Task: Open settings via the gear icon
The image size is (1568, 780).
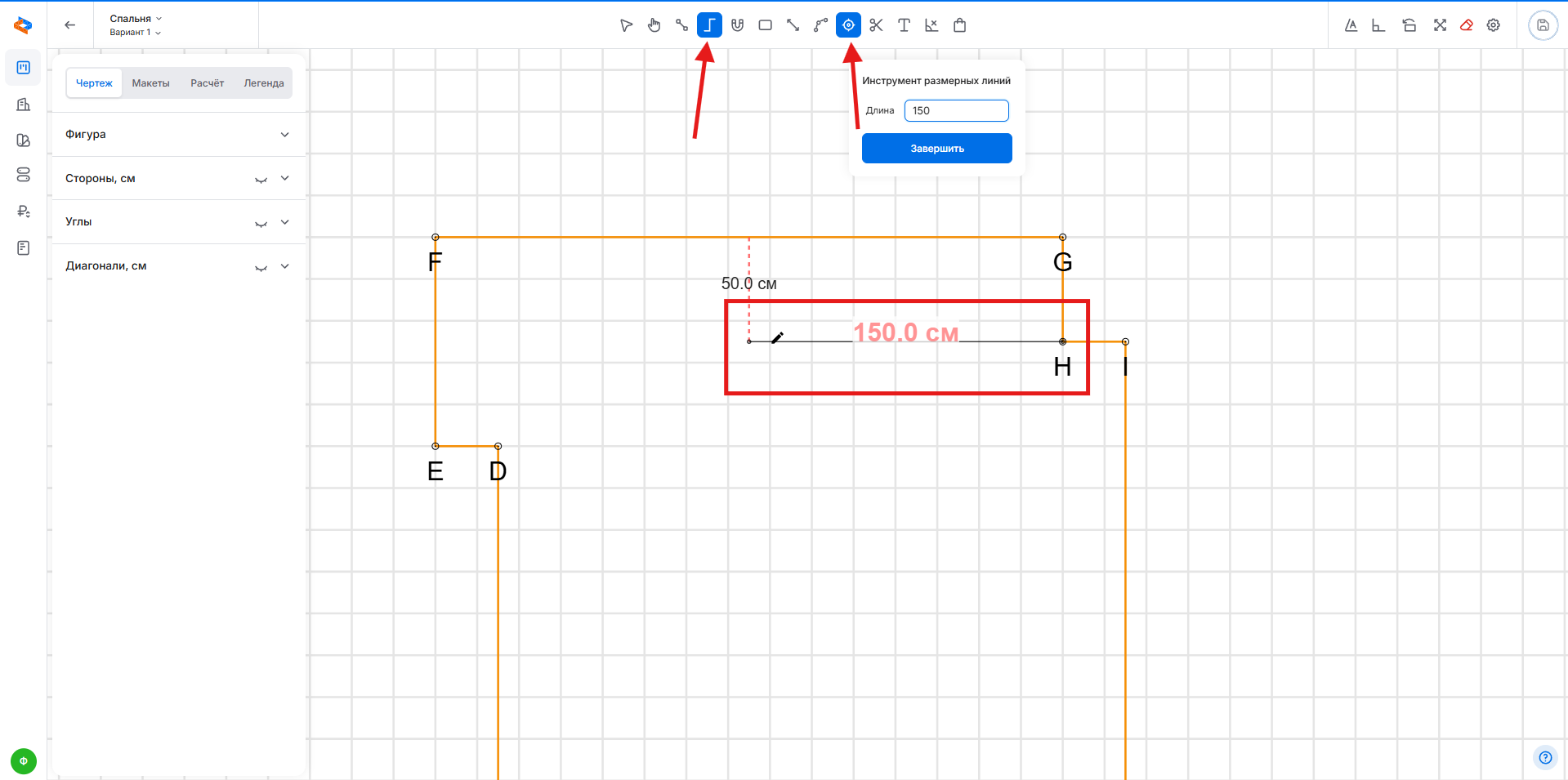Action: [x=1494, y=25]
